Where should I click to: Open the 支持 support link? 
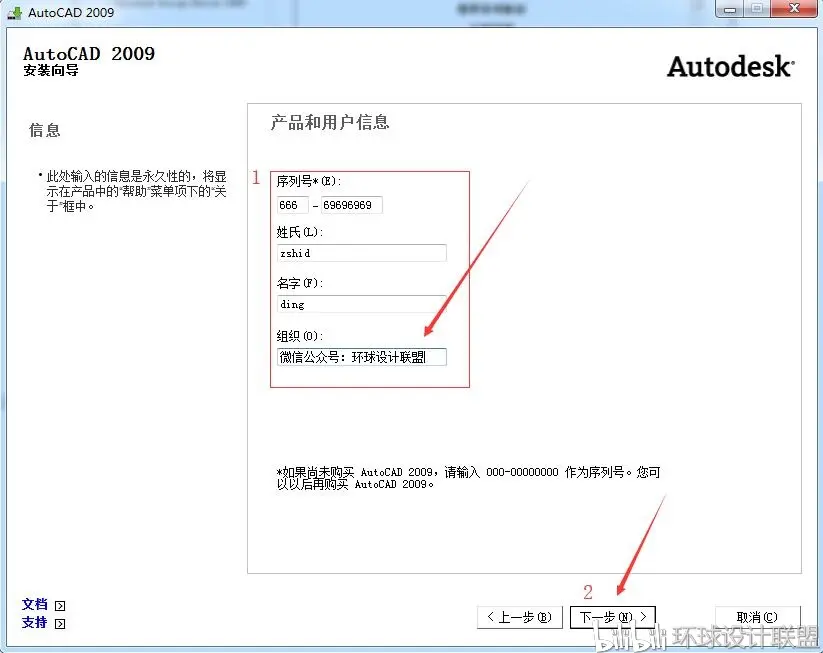tap(35, 623)
